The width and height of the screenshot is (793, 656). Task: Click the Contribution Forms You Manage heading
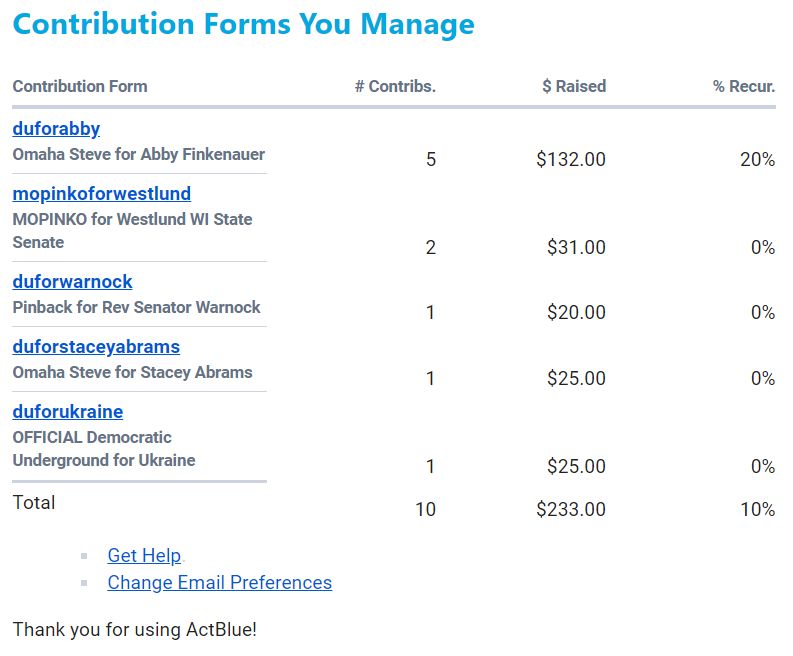coord(244,24)
